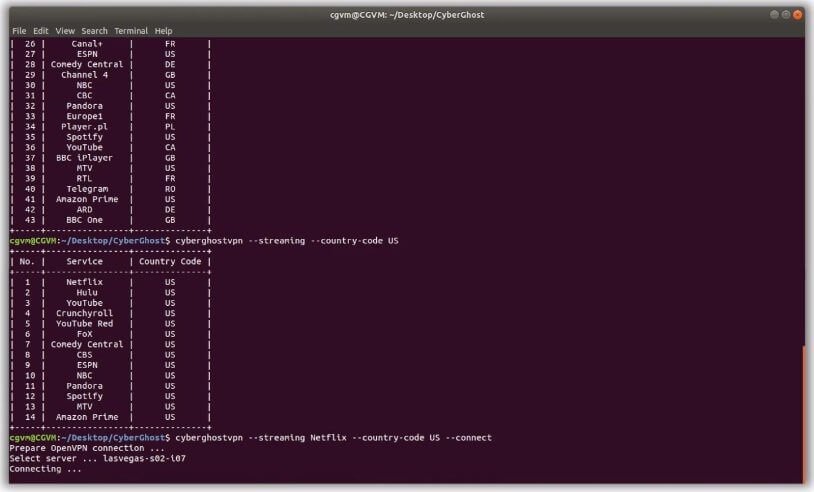
Task: Select 'Pandora' in row 11
Action: (x=84, y=386)
